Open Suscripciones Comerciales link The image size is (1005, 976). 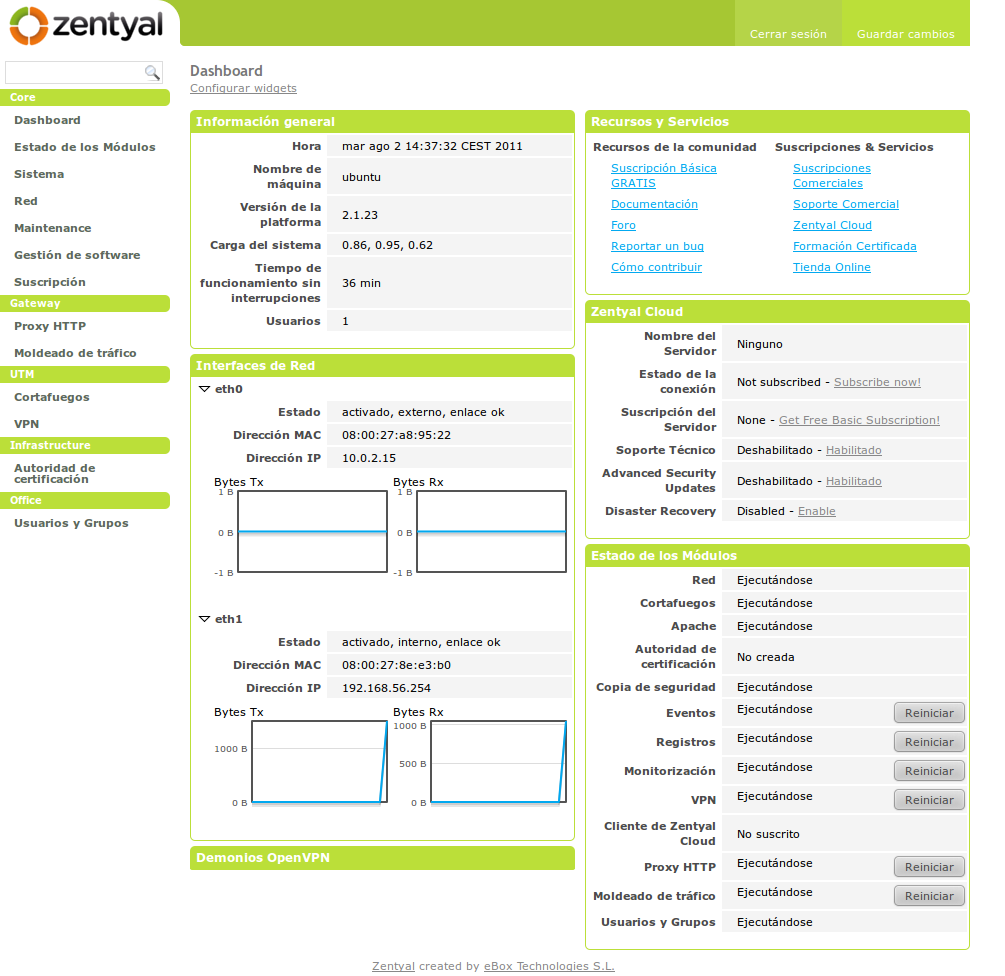point(832,176)
